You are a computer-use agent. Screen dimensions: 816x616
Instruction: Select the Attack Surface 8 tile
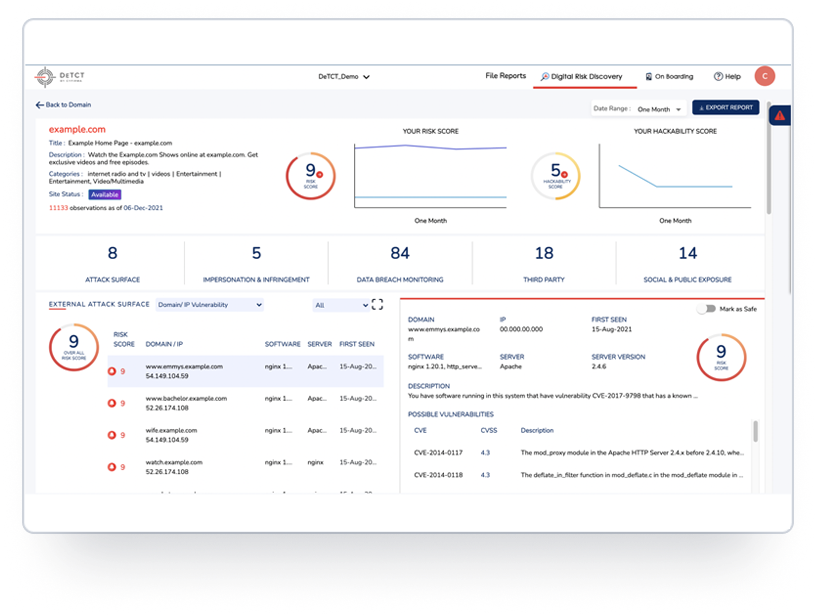click(112, 264)
